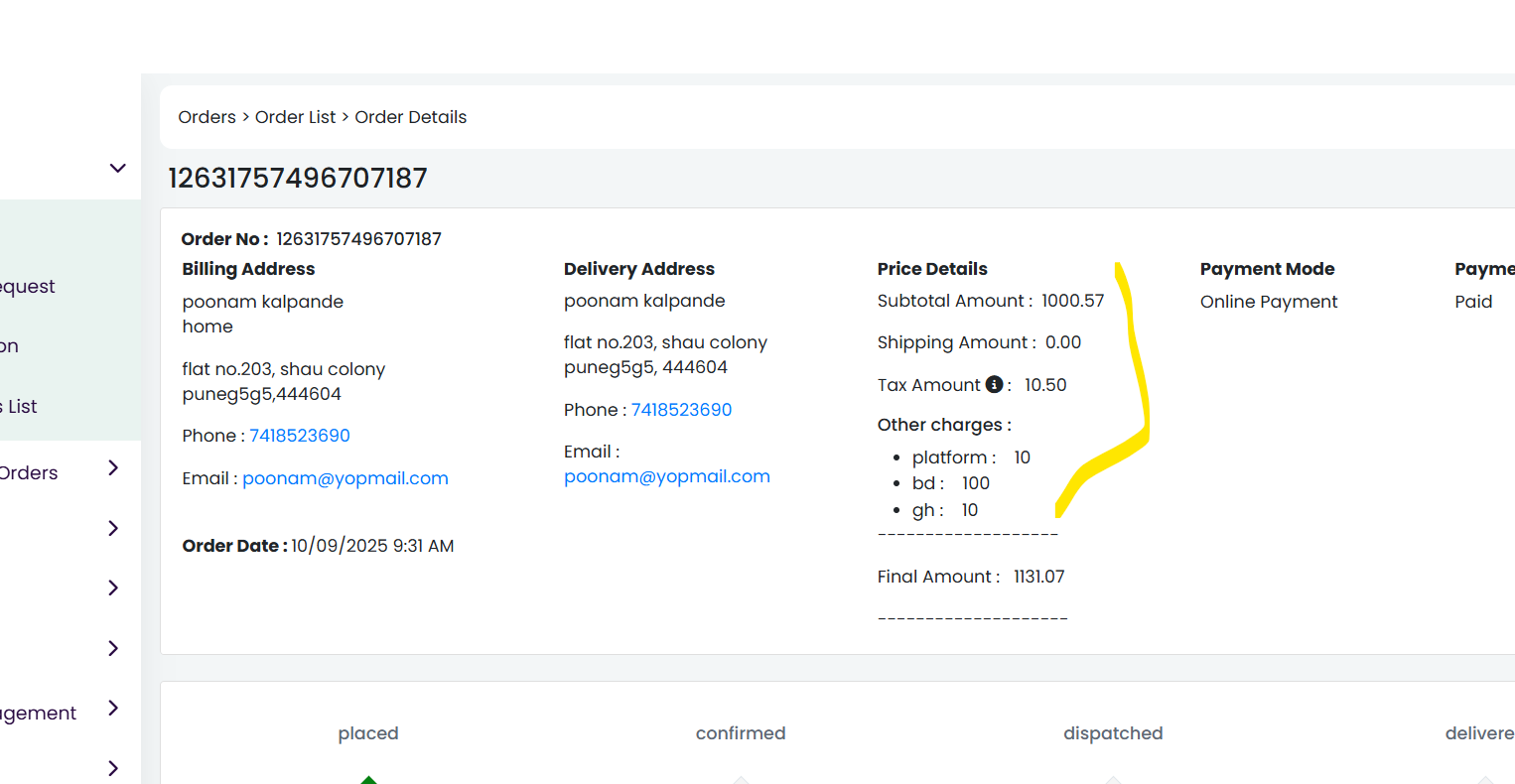Open the Orders sidebar menu label
Screen dimensions: 1515x784
29,473
